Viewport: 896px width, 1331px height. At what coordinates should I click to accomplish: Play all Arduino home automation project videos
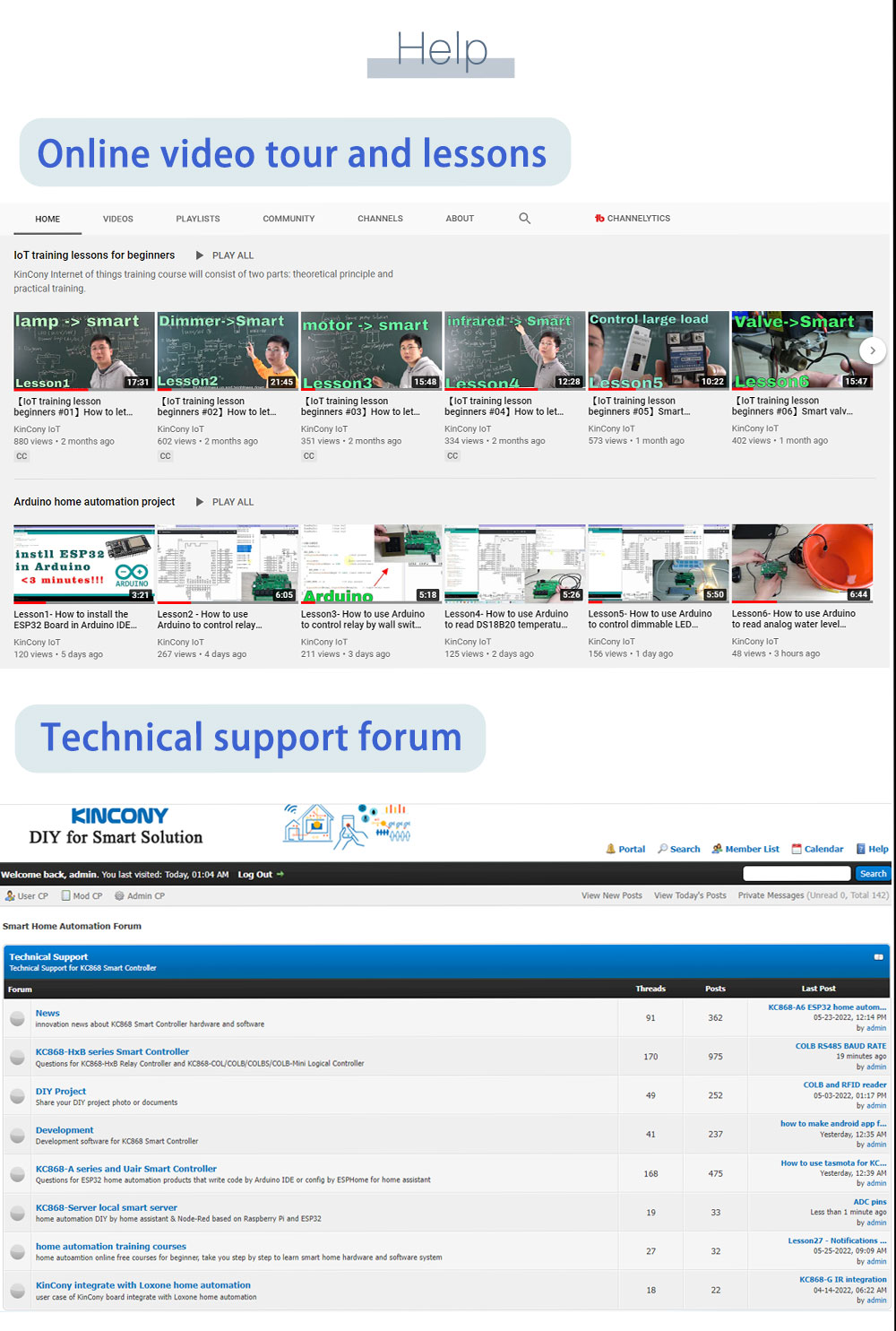pyautogui.click(x=225, y=502)
